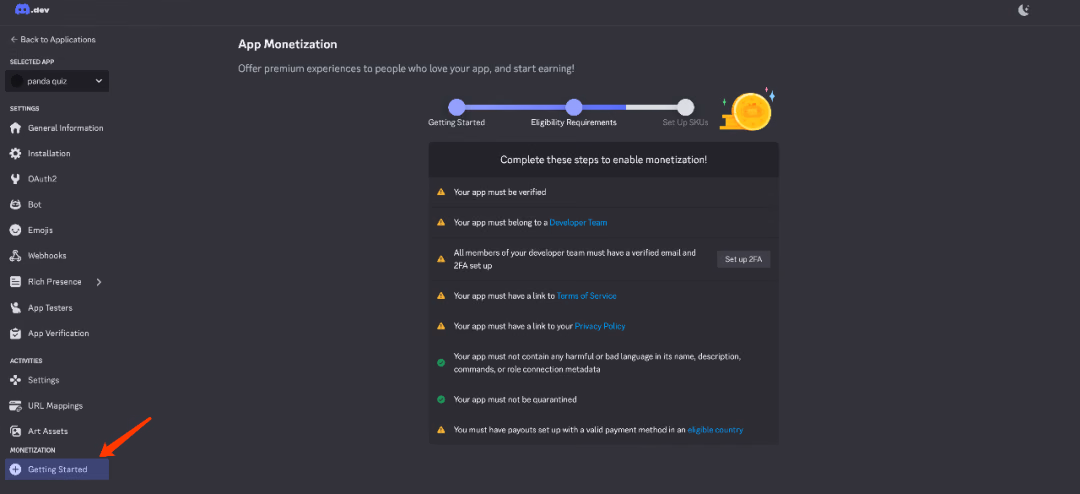The image size is (1080, 494).
Task: Click warning icon beside 2FA requirement
Action: click(x=441, y=260)
